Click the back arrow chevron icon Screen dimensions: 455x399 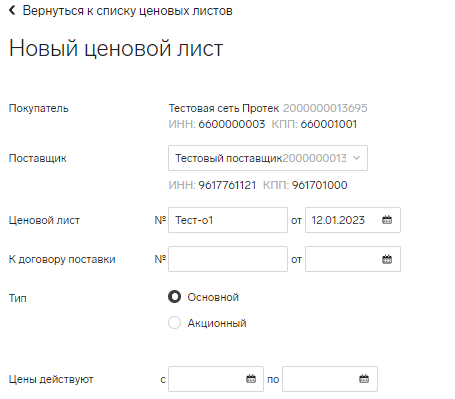(x=12, y=10)
